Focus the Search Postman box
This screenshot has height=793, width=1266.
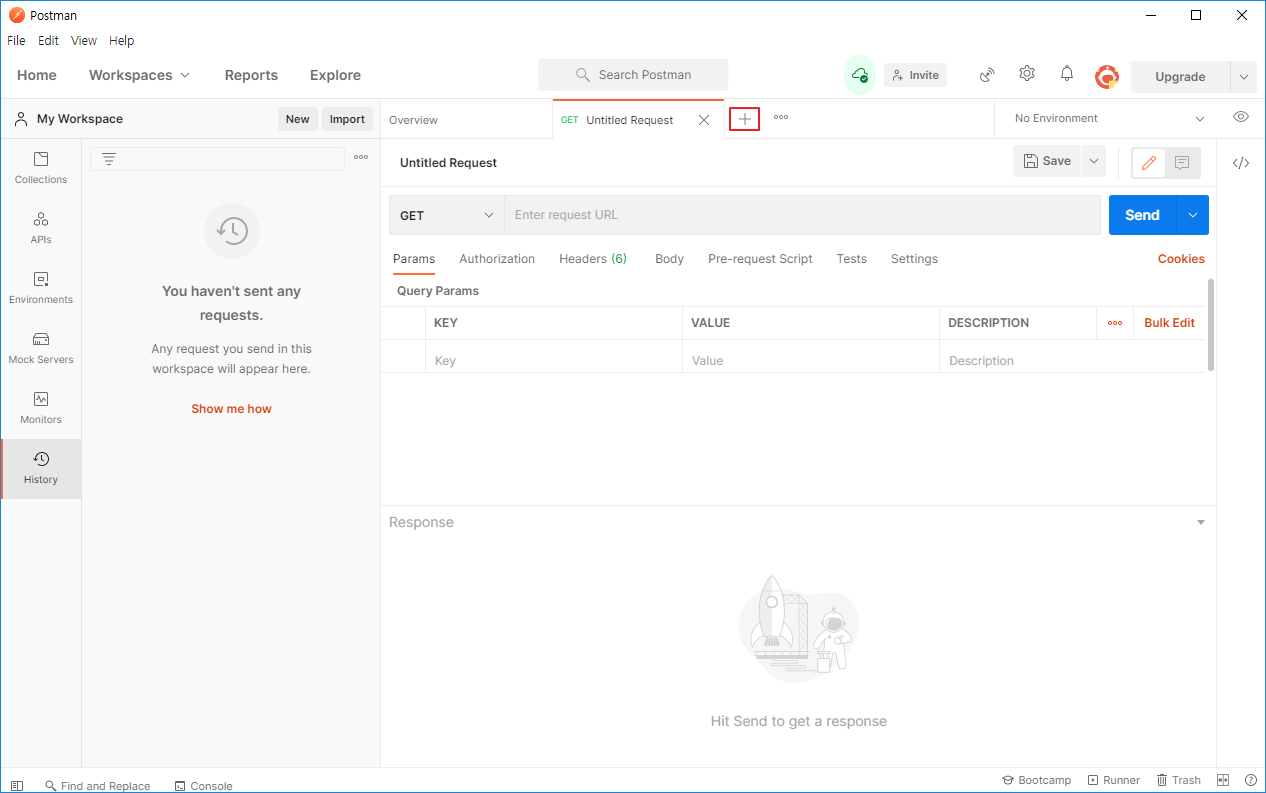pyautogui.click(x=633, y=75)
